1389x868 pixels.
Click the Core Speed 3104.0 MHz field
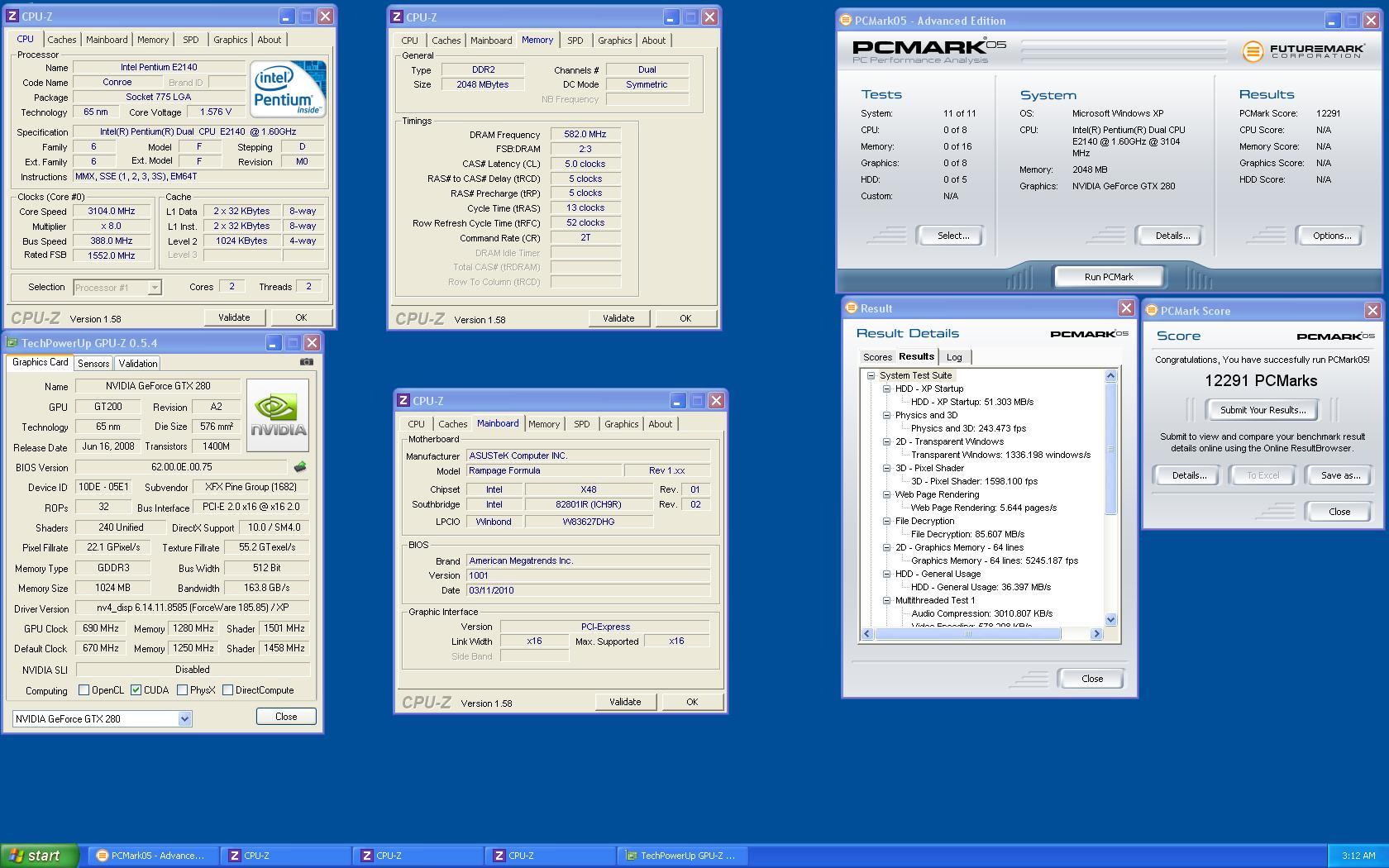click(x=112, y=212)
